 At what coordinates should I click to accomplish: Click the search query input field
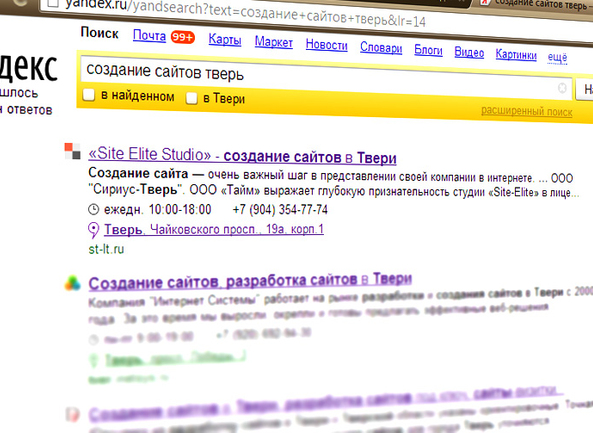pyautogui.click(x=320, y=79)
